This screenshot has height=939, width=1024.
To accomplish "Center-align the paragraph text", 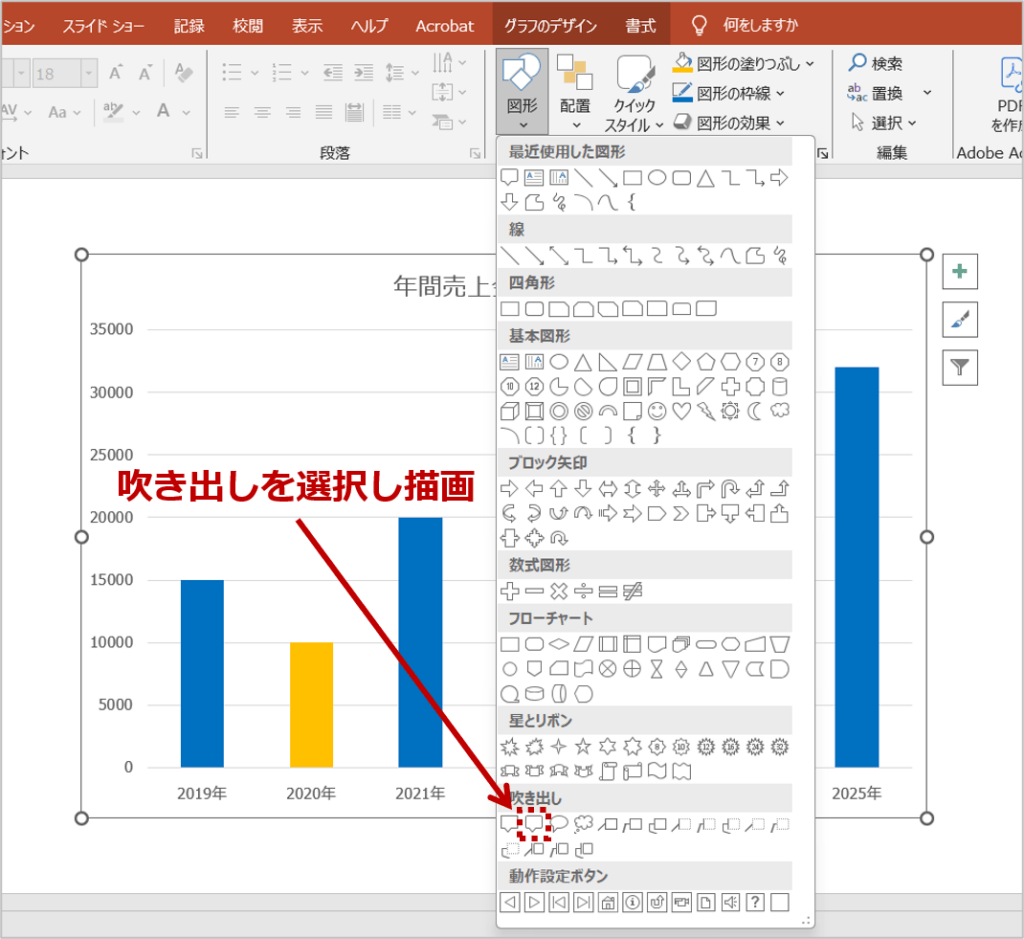I will click(262, 113).
